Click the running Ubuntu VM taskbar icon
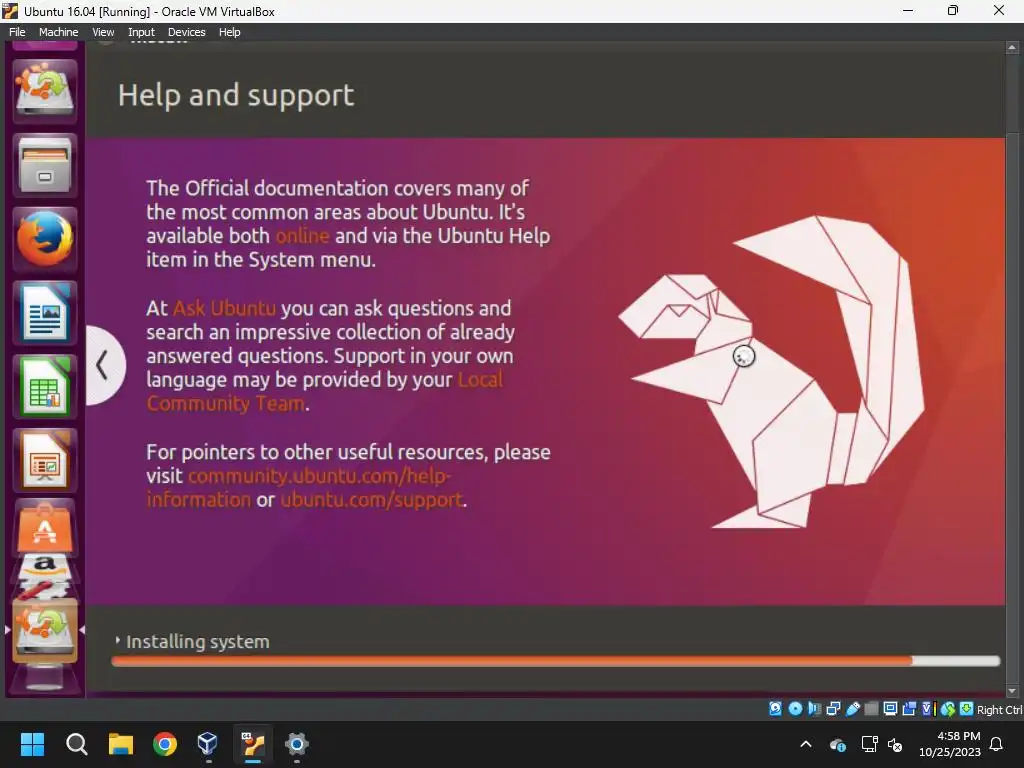 (253, 744)
